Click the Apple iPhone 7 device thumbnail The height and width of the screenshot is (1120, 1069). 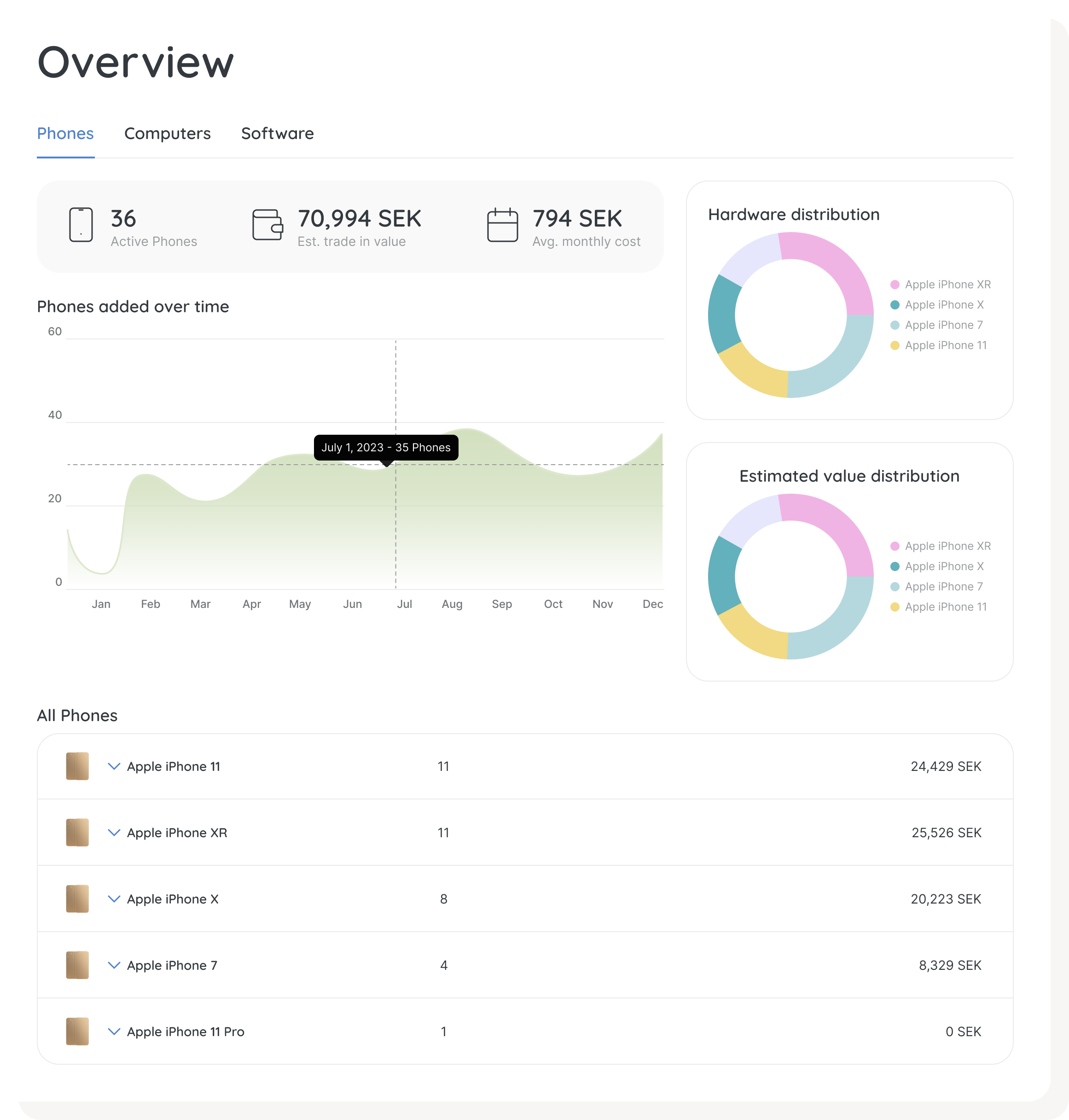(x=77, y=965)
